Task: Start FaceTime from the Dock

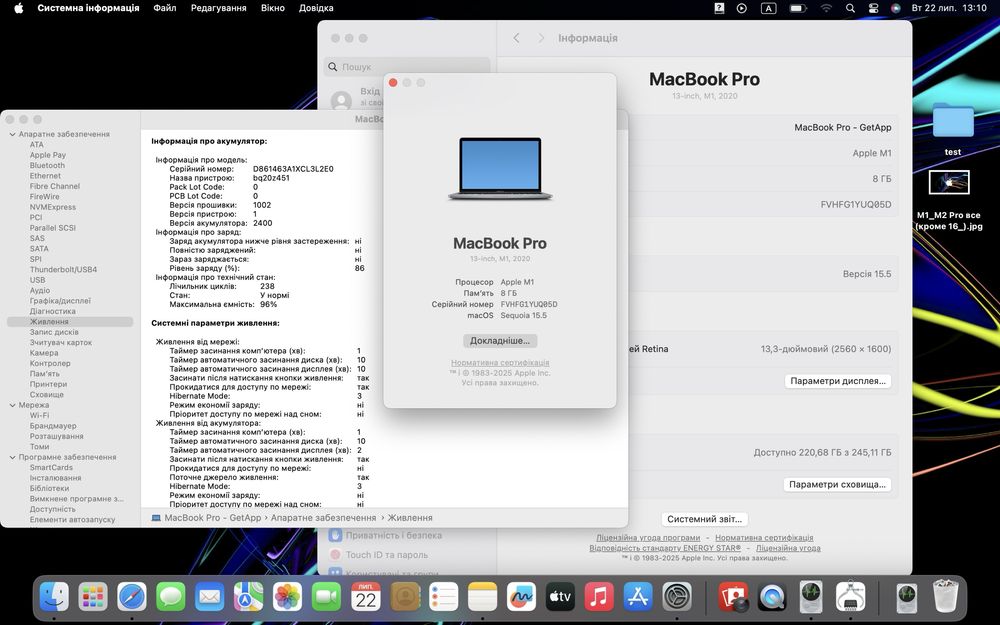Action: tap(327, 598)
